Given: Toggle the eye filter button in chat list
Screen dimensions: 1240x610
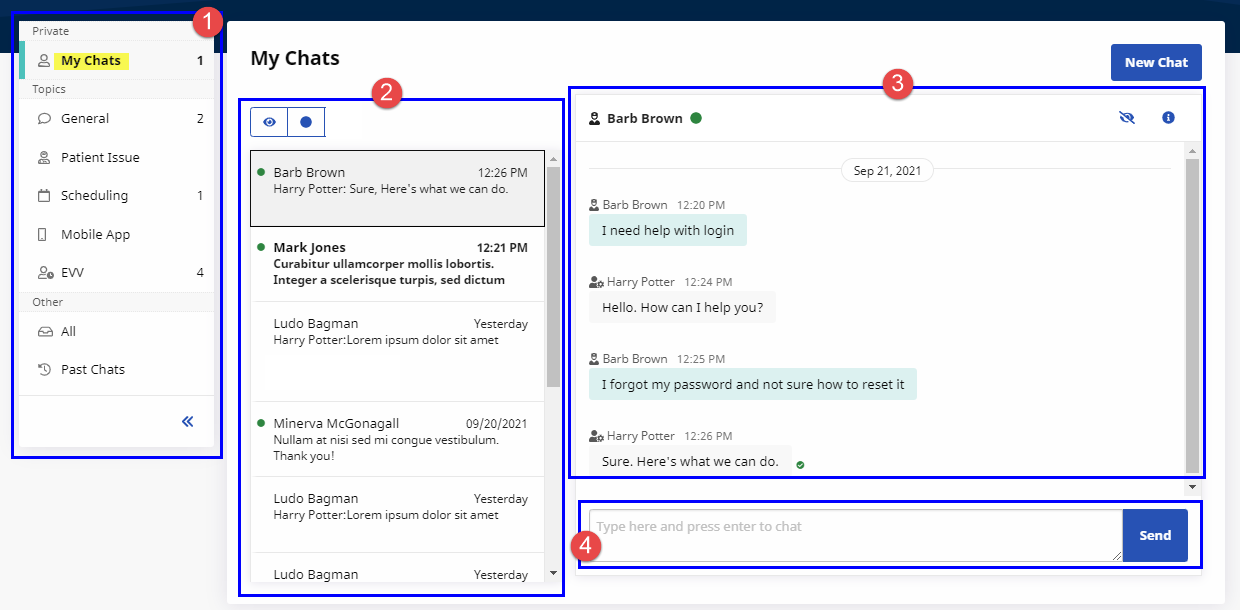Looking at the screenshot, I should click(269, 122).
